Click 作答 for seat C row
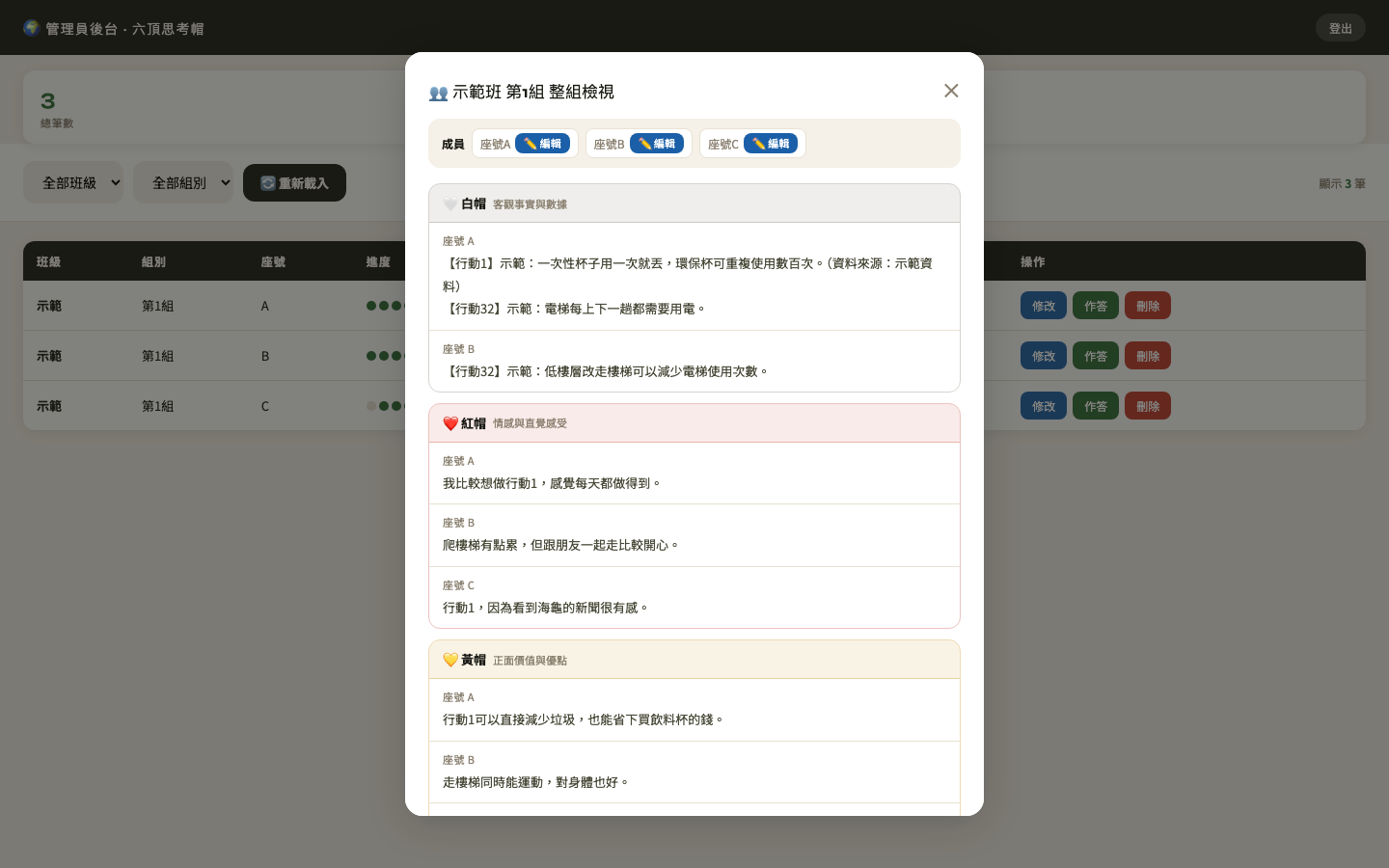The width and height of the screenshot is (1389, 868). pos(1096,406)
